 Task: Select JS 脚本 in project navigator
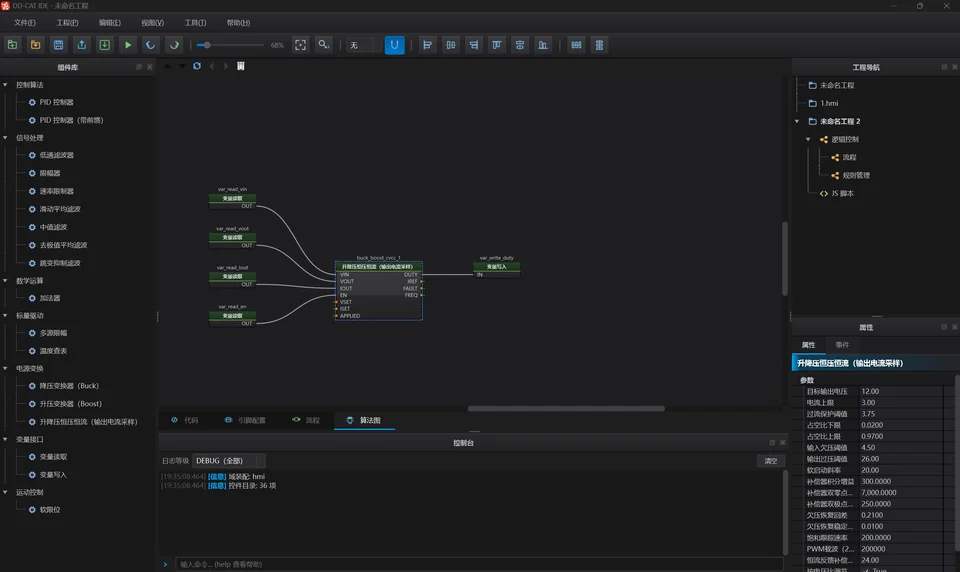(x=842, y=194)
